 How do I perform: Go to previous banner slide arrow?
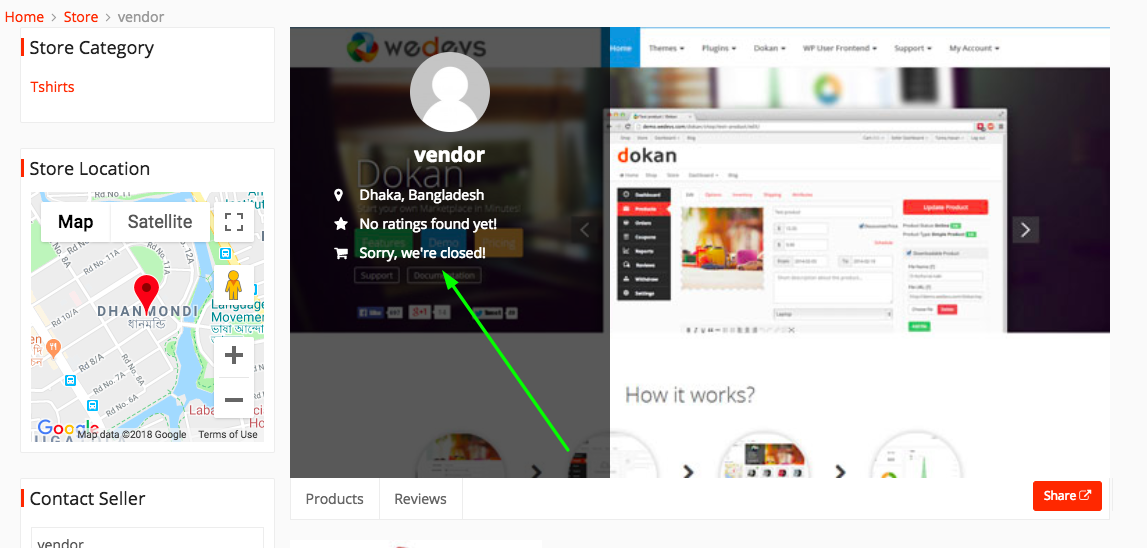click(584, 230)
